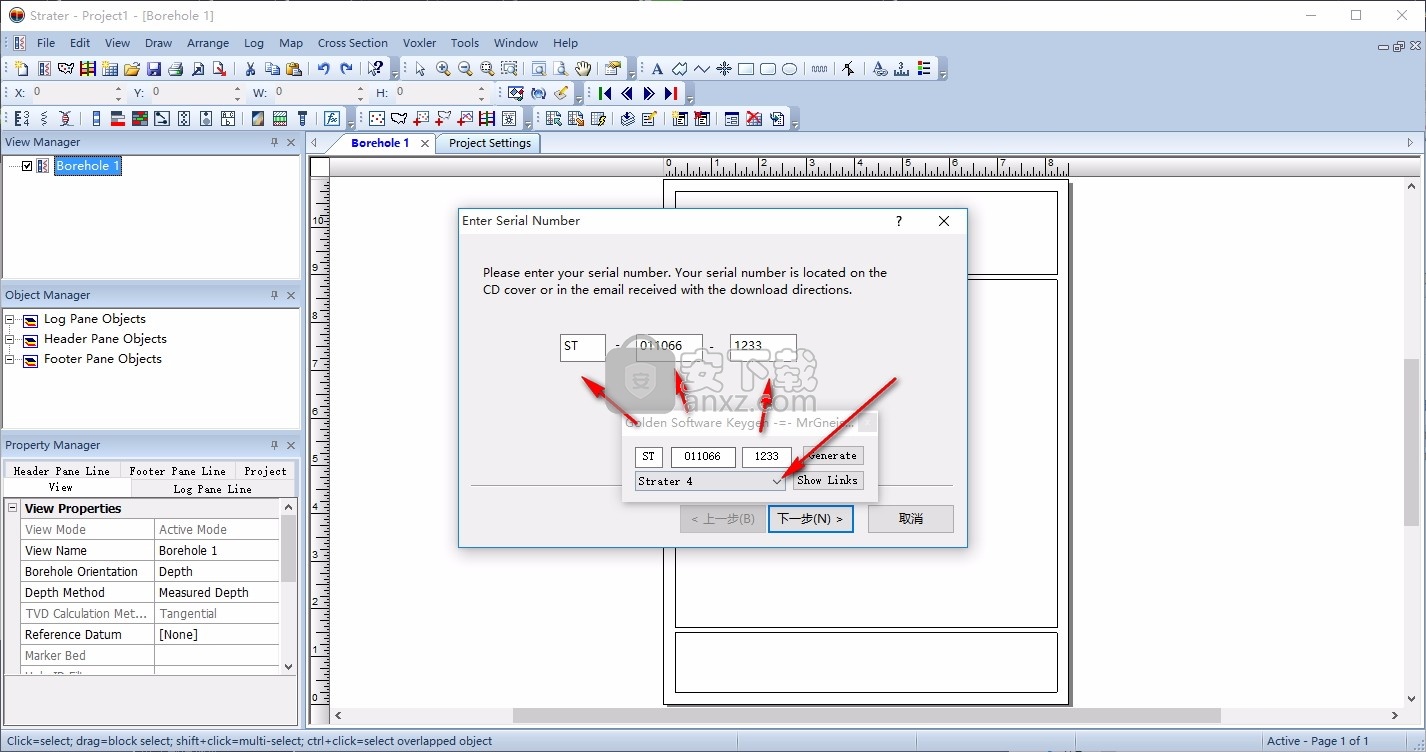The width and height of the screenshot is (1426, 752).
Task: Click the Redo arrow icon
Action: [346, 69]
